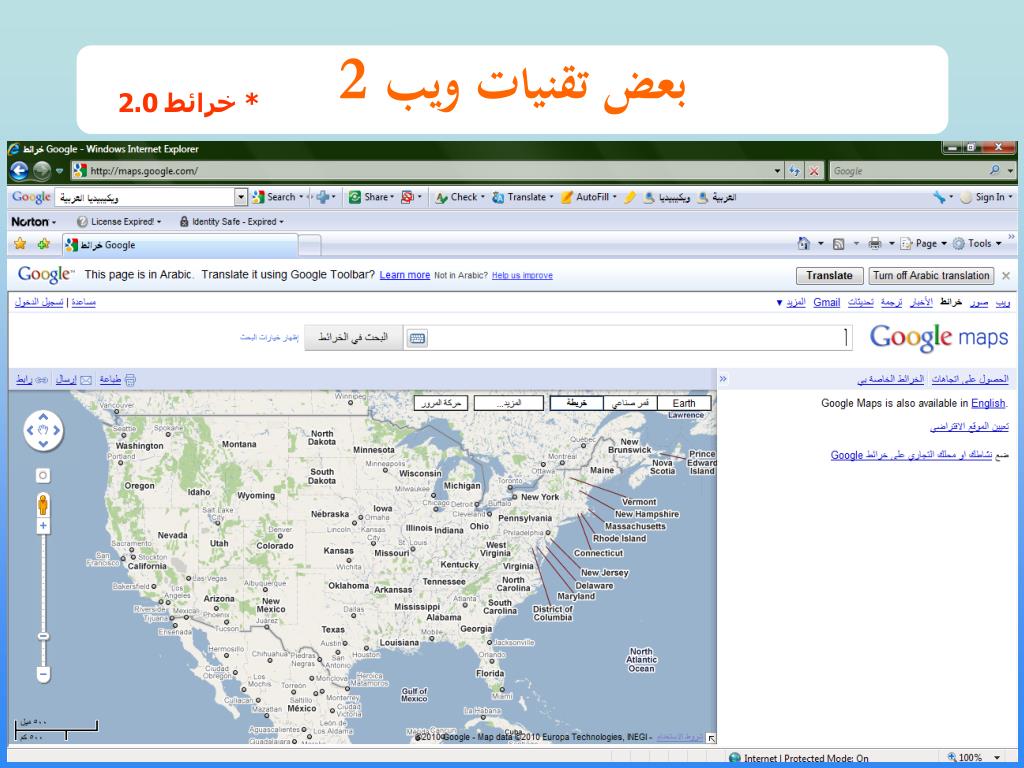Open the address bar dropdown arrow
Screen dimensions: 1024x768
click(x=777, y=171)
